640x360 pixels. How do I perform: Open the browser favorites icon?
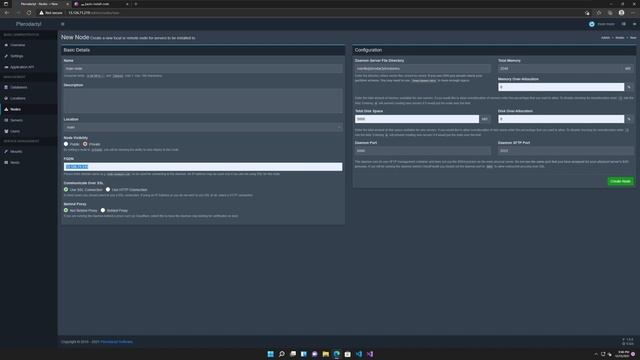[x=599, y=13]
